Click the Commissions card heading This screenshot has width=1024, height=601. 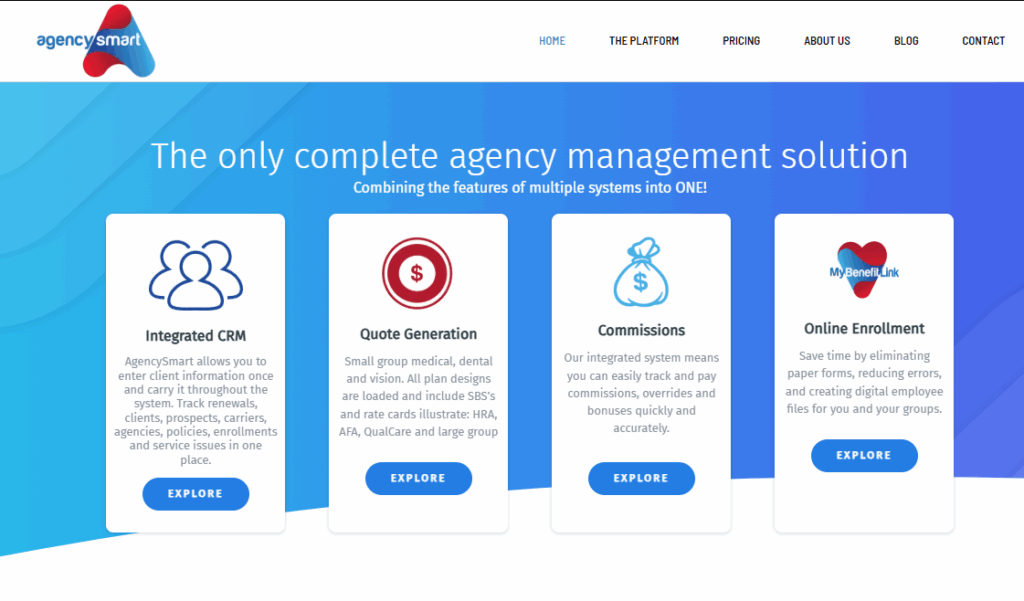[x=641, y=329]
